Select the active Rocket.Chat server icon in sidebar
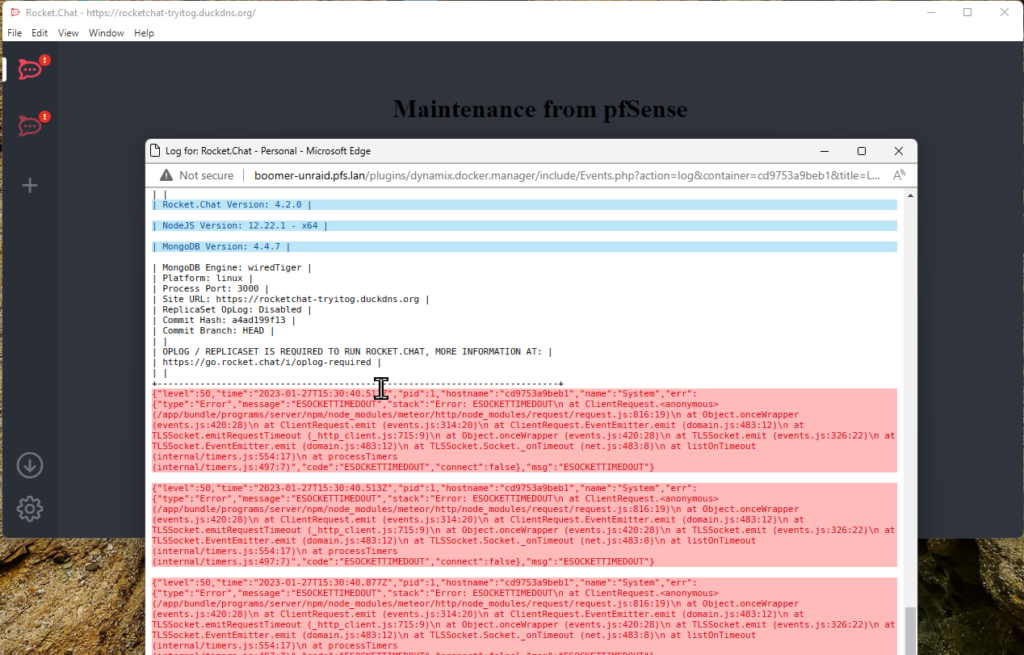 29,69
